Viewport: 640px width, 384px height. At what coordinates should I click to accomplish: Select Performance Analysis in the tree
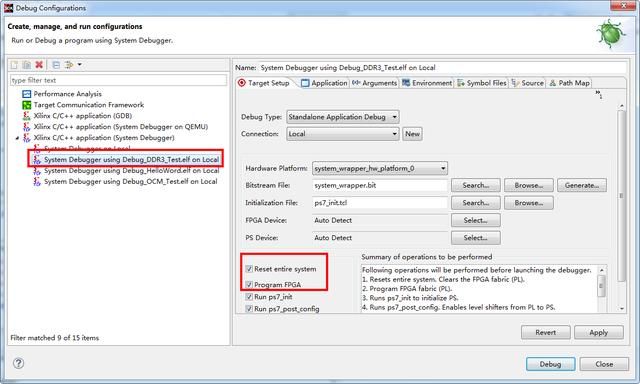(x=67, y=94)
